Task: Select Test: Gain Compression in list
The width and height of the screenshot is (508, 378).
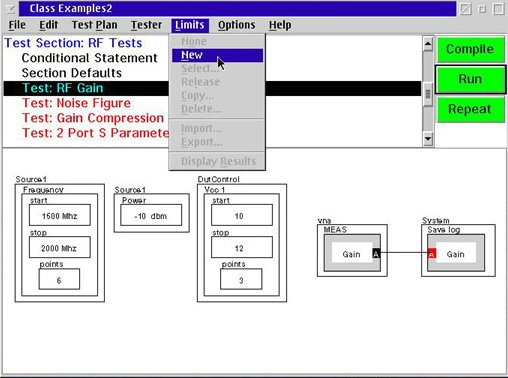Action: pyautogui.click(x=93, y=118)
